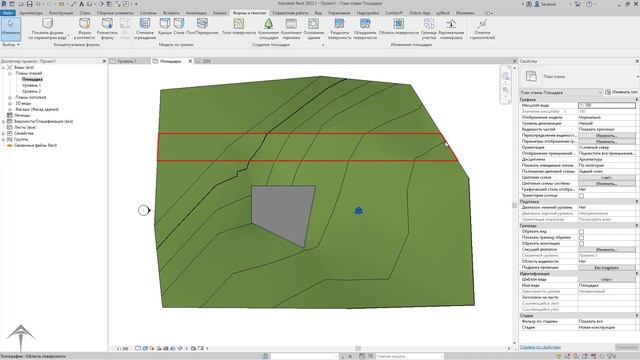Toggle the Sun Path (Траектория солнца) checkbox
This screenshot has width=640, height=360.
point(581,196)
